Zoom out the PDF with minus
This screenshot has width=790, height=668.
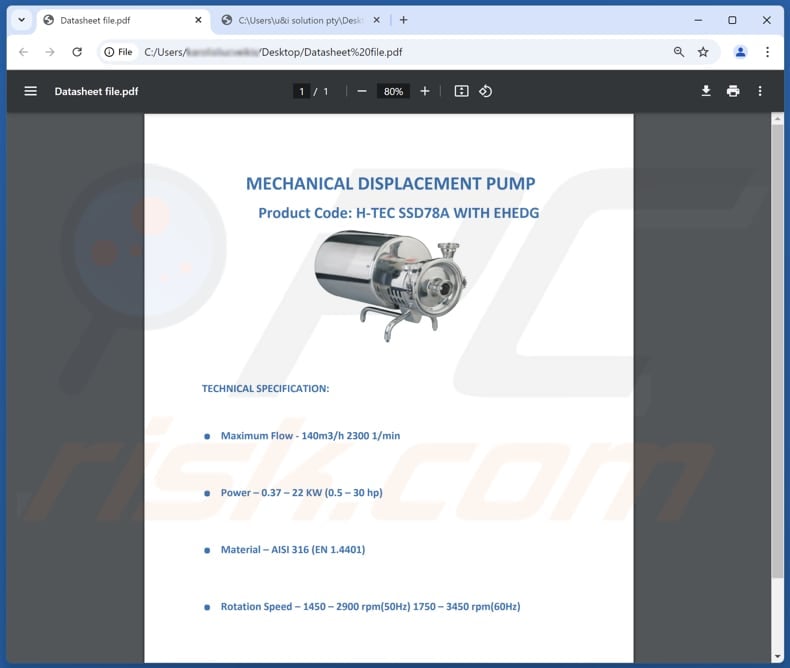point(362,91)
